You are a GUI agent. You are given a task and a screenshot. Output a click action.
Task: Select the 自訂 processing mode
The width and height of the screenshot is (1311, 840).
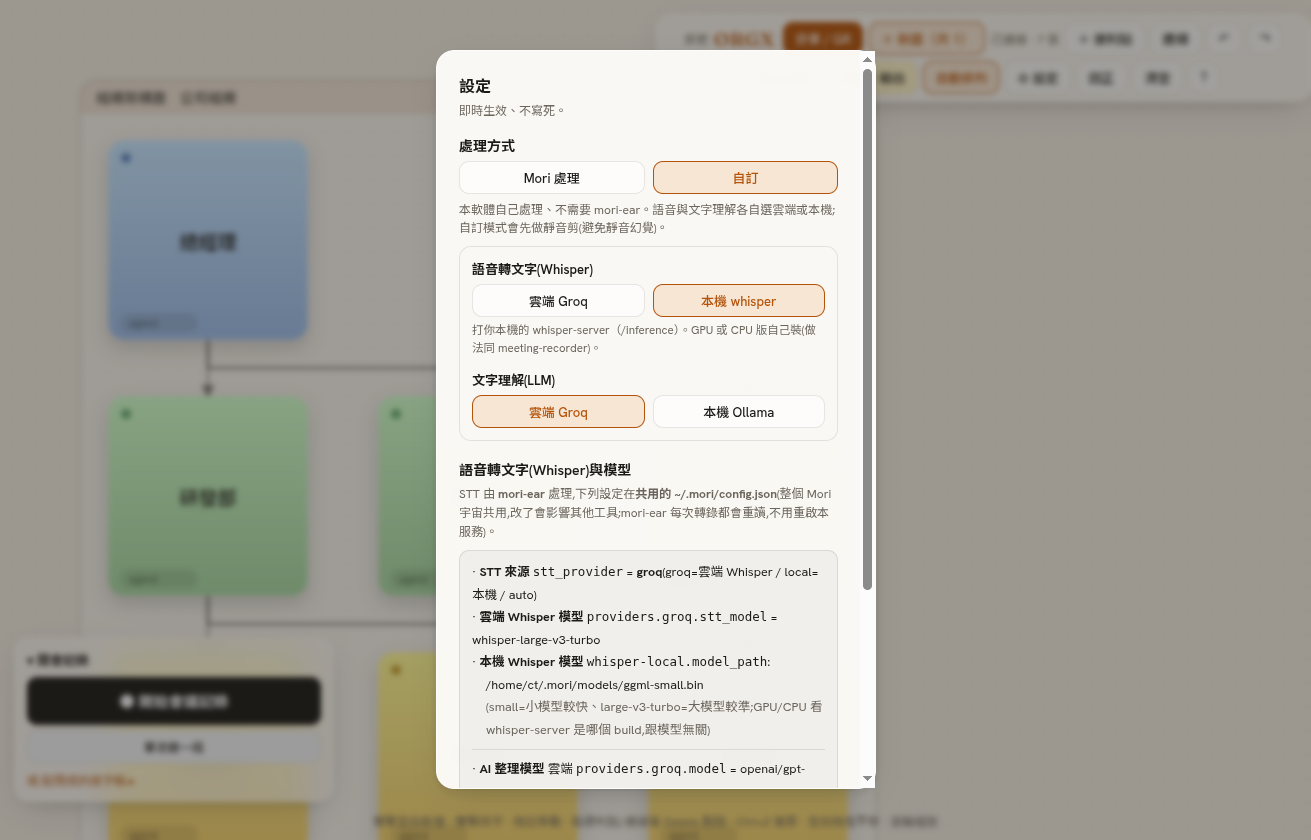point(745,178)
